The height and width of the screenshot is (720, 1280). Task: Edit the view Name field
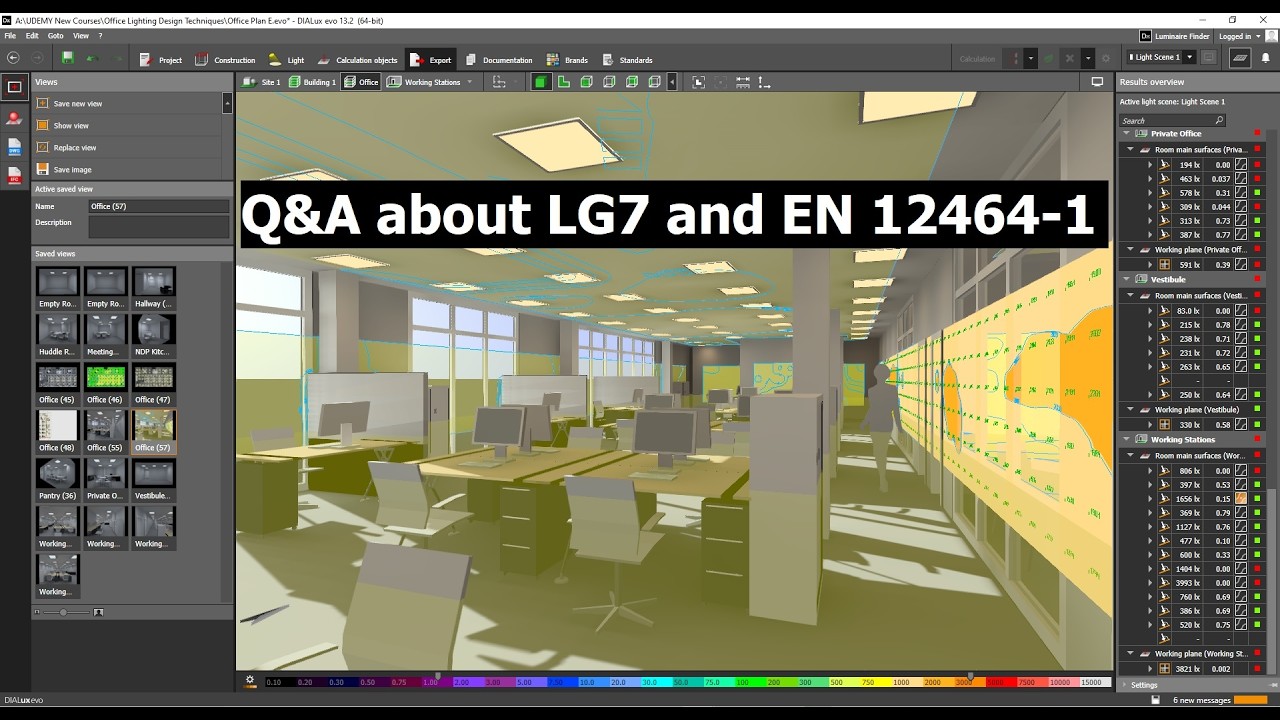159,206
